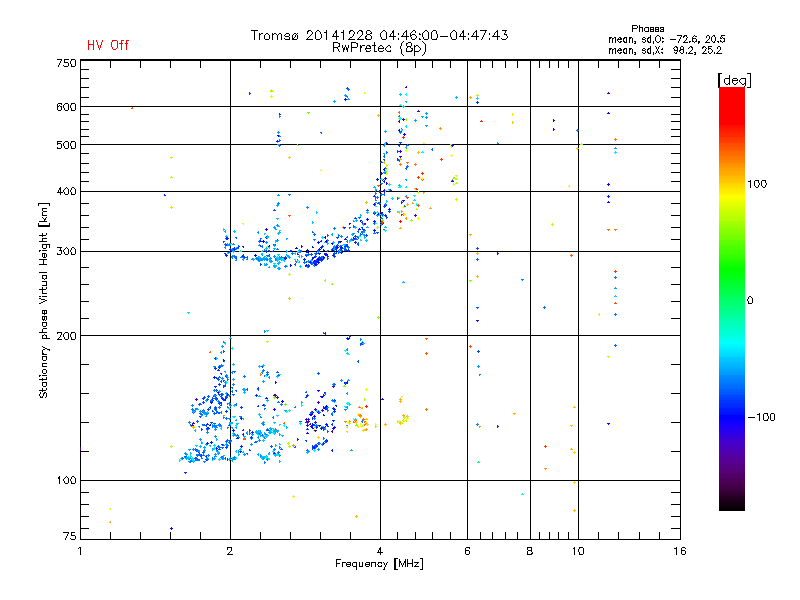
Task: Select the 'mean, sd,O: -72.6, 20.5' line
Action: point(666,39)
